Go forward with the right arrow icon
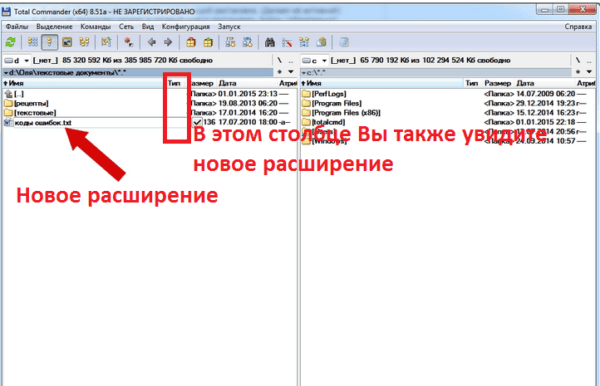 (168, 42)
